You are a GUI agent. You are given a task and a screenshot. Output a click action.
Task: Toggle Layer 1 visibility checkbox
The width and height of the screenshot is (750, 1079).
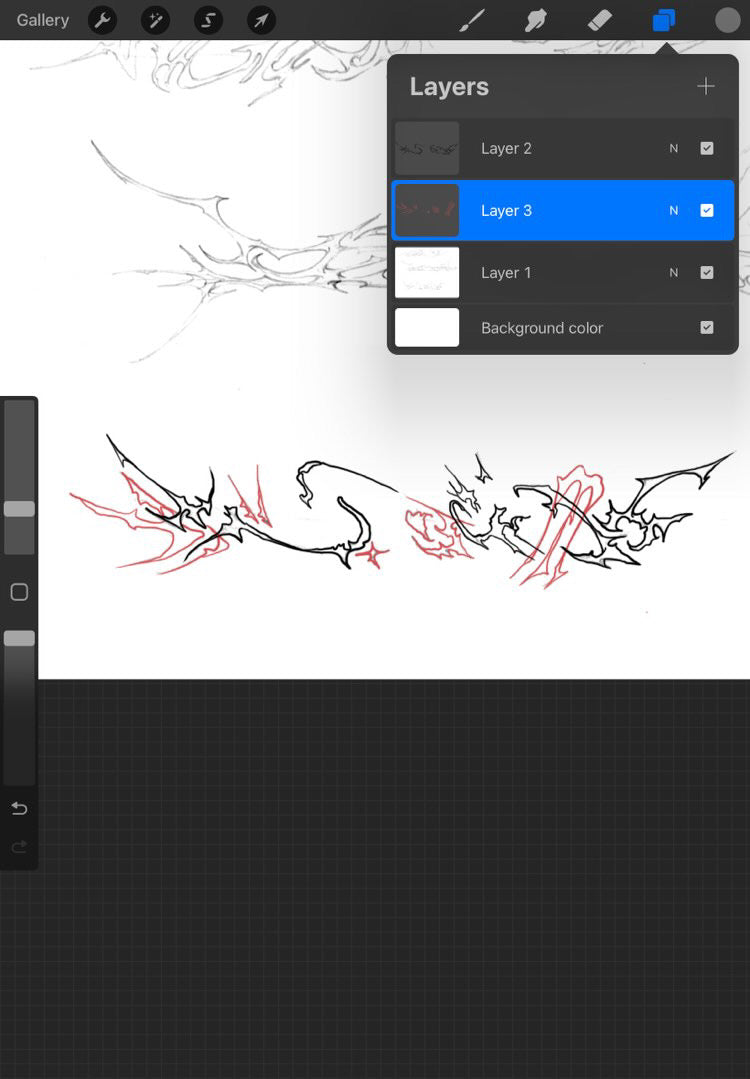click(x=707, y=272)
